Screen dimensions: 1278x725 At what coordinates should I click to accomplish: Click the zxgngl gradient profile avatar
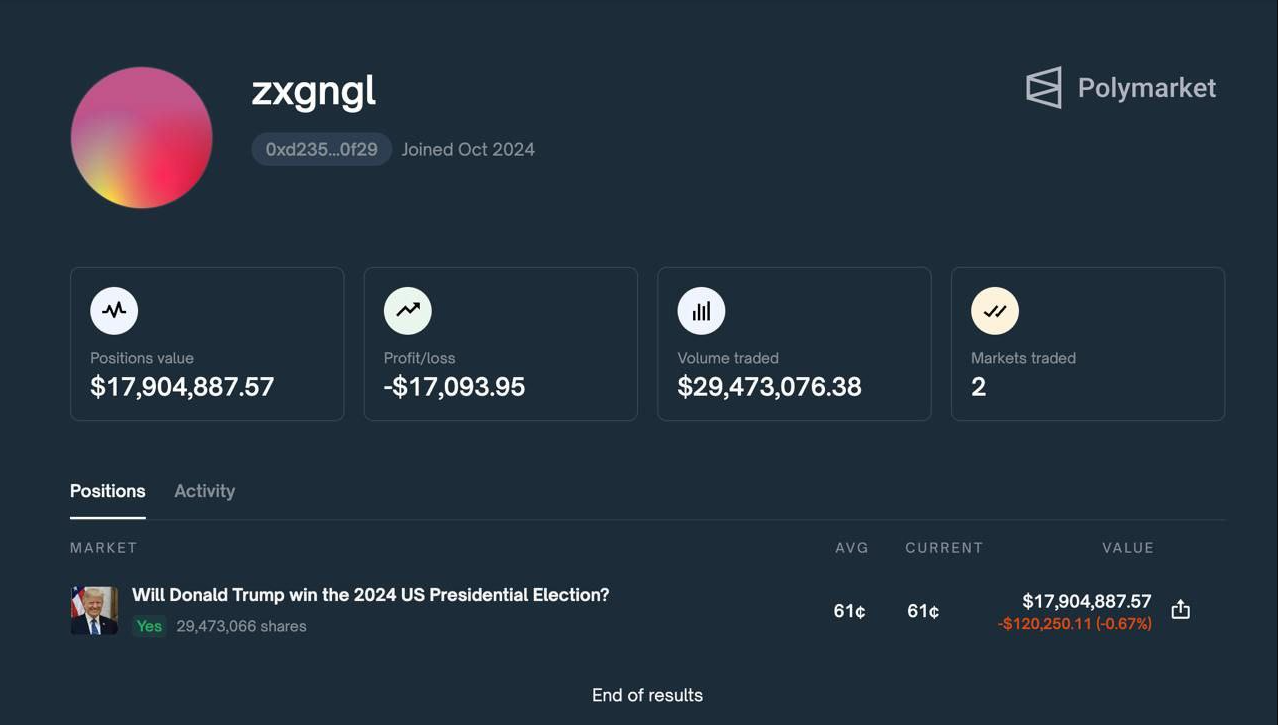[141, 138]
